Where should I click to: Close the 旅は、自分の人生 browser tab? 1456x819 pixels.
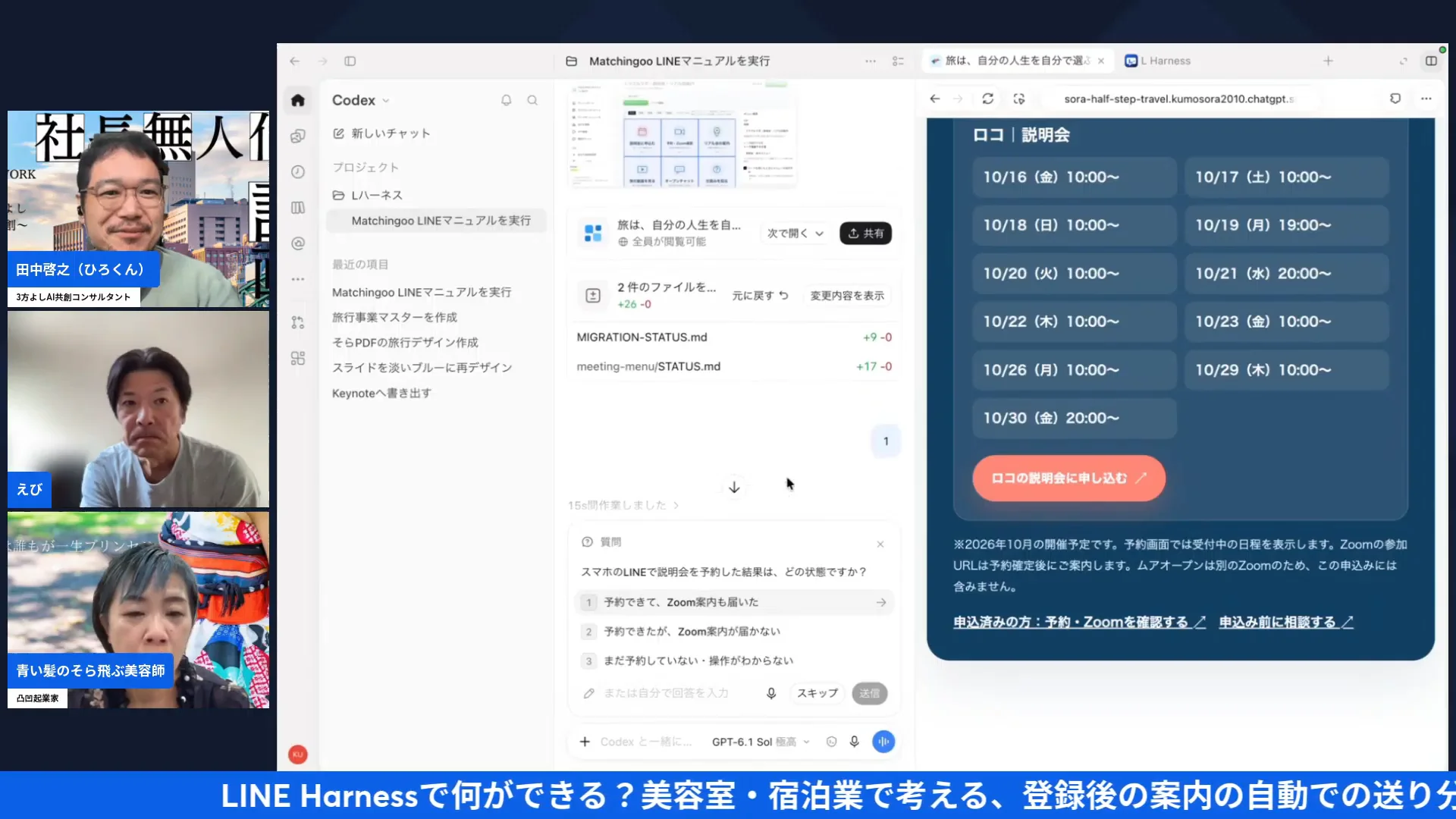pyautogui.click(x=1101, y=61)
